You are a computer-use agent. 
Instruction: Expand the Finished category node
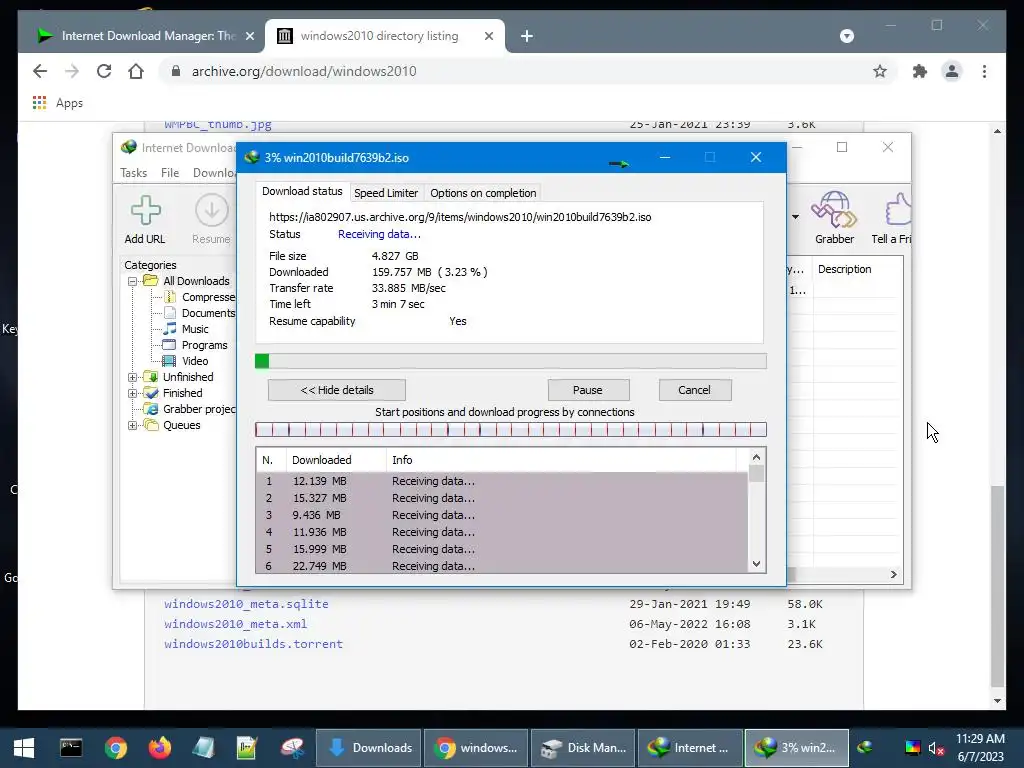(x=133, y=393)
